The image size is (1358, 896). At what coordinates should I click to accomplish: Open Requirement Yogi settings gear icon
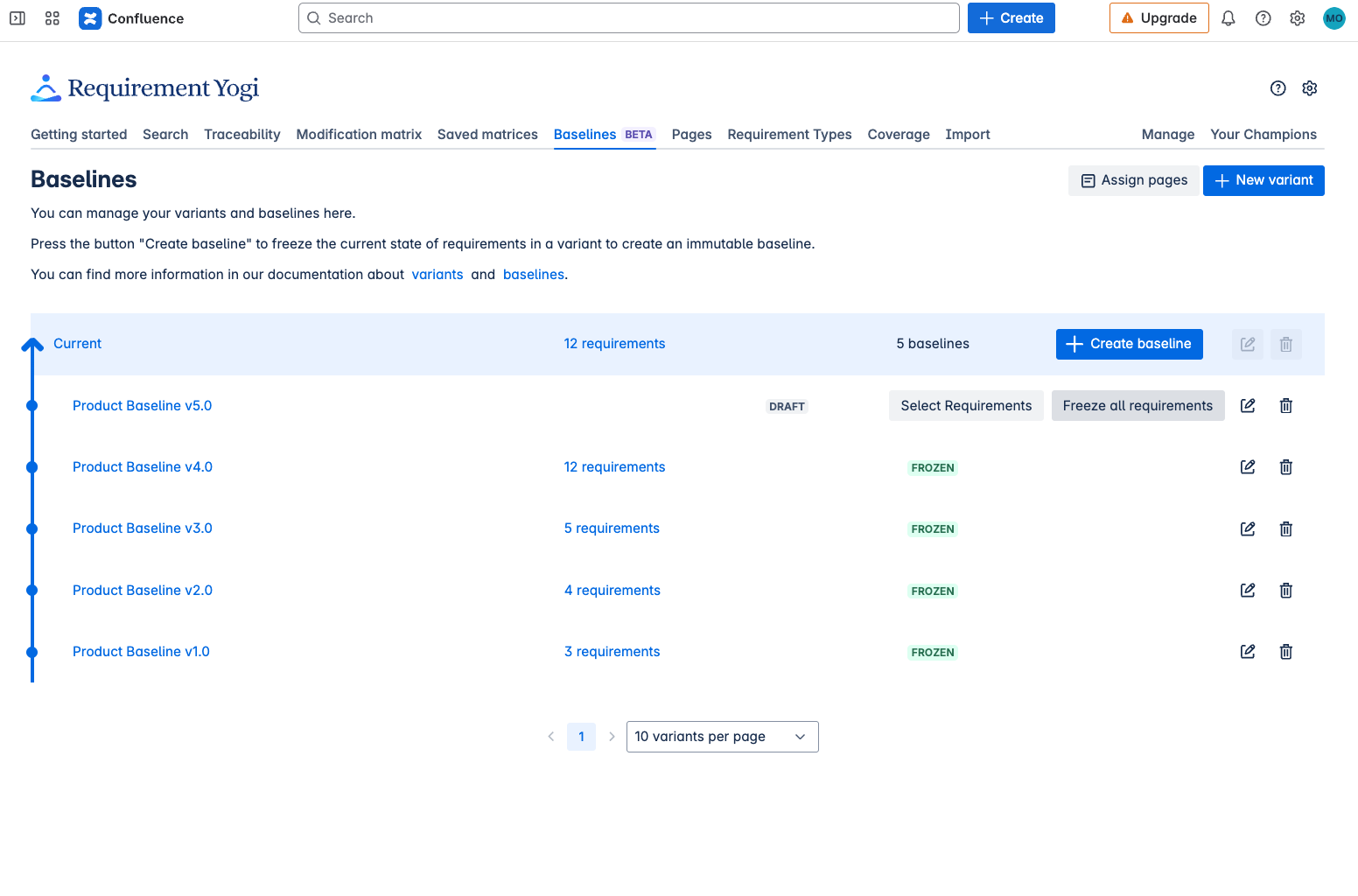tap(1310, 88)
